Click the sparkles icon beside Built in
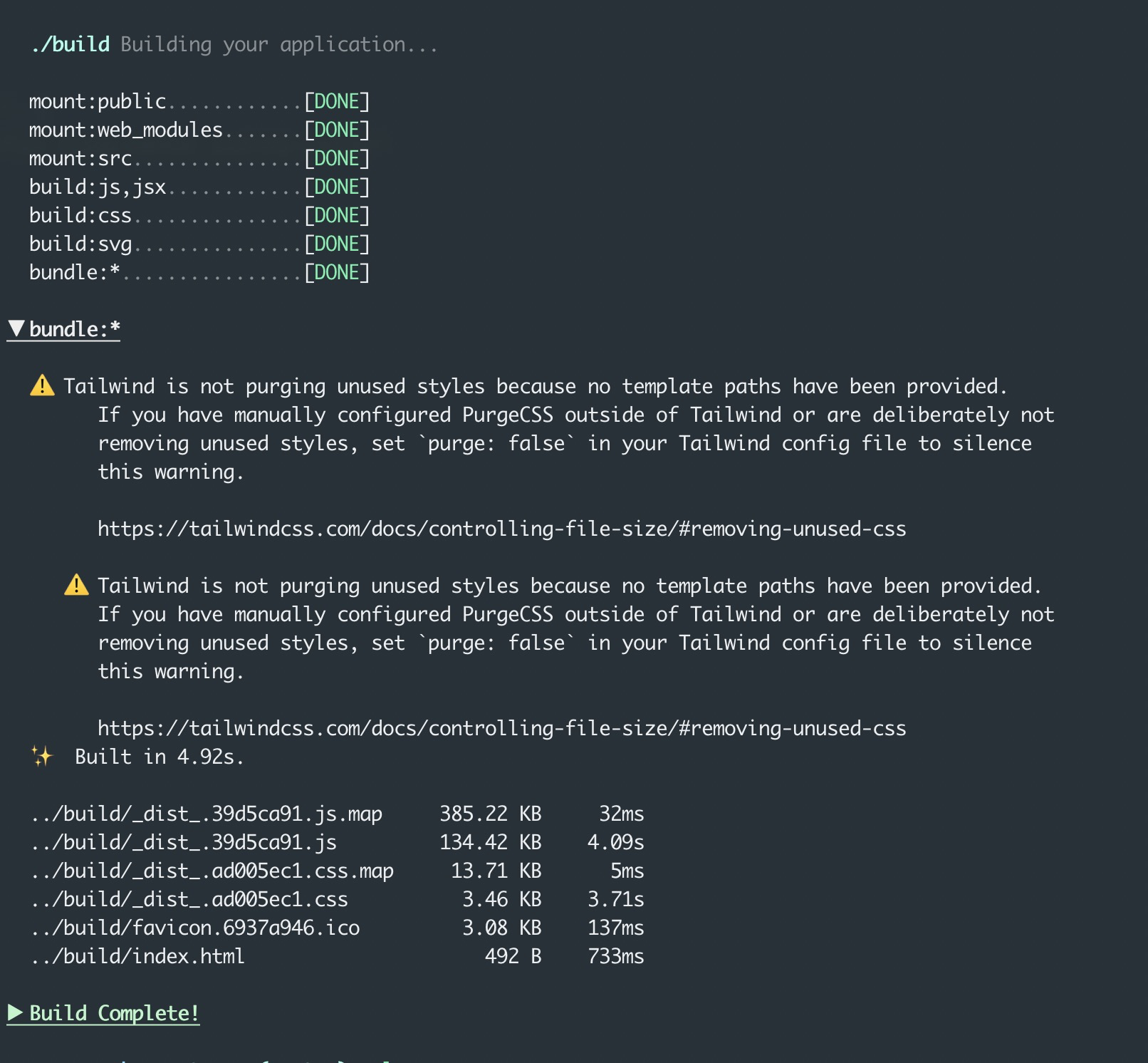 42,756
